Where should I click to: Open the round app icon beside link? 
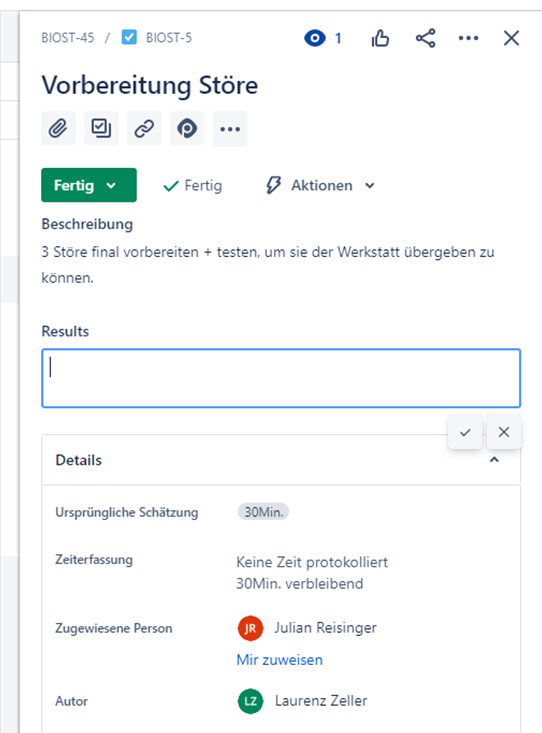tap(187, 128)
